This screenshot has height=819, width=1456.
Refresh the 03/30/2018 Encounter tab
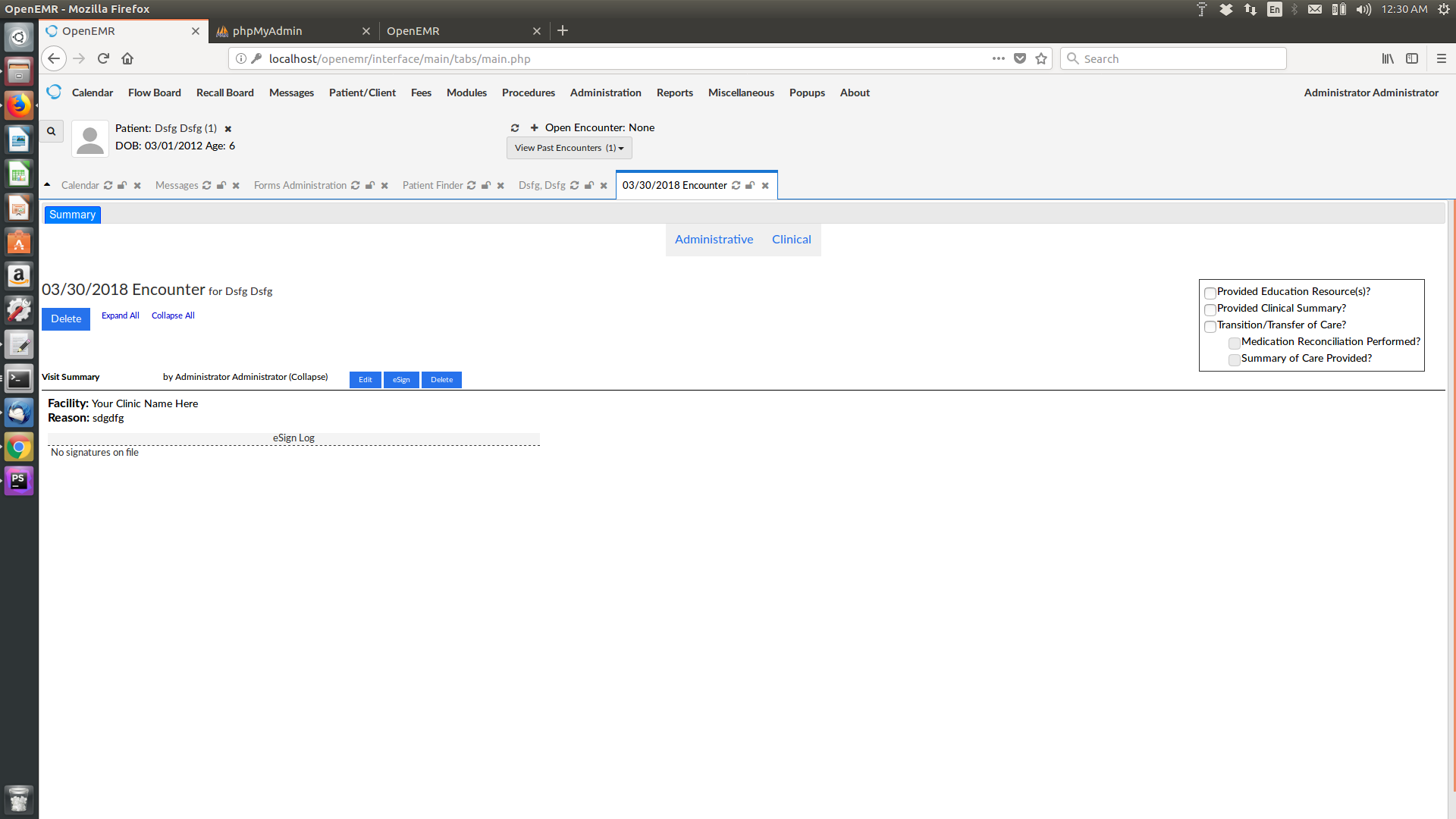[x=736, y=186]
